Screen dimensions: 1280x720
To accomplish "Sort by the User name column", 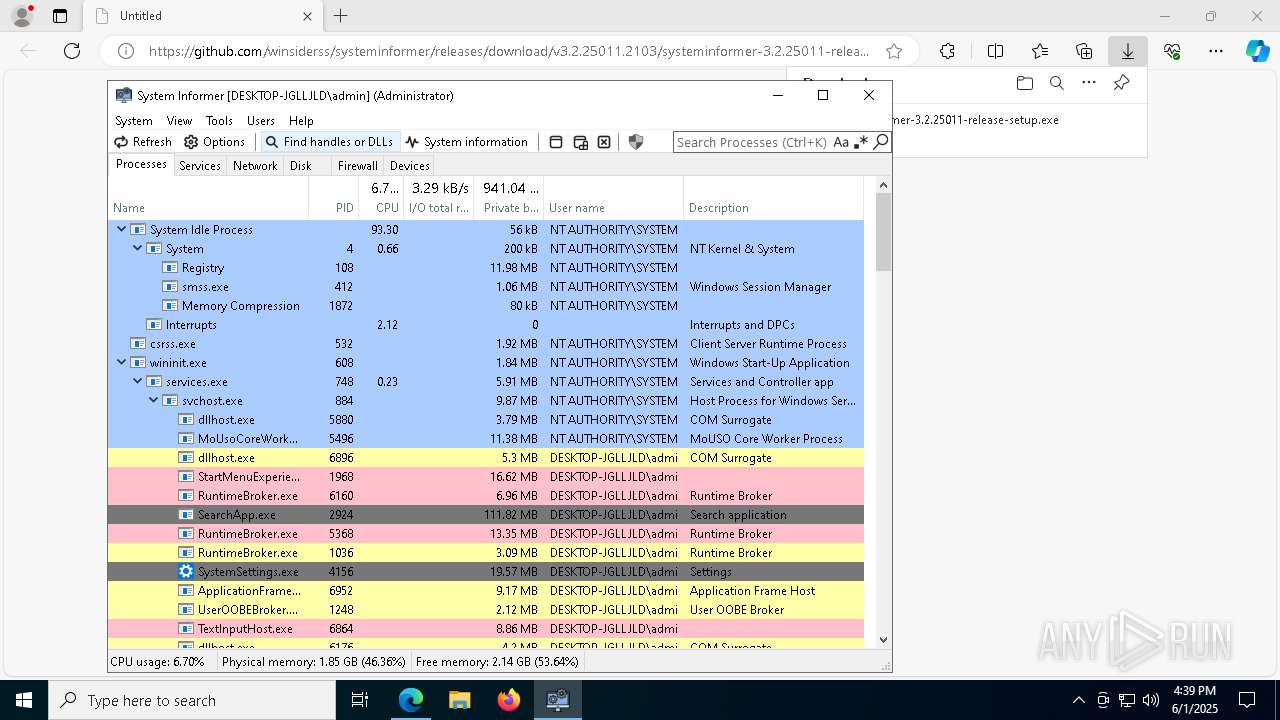I will point(613,198).
